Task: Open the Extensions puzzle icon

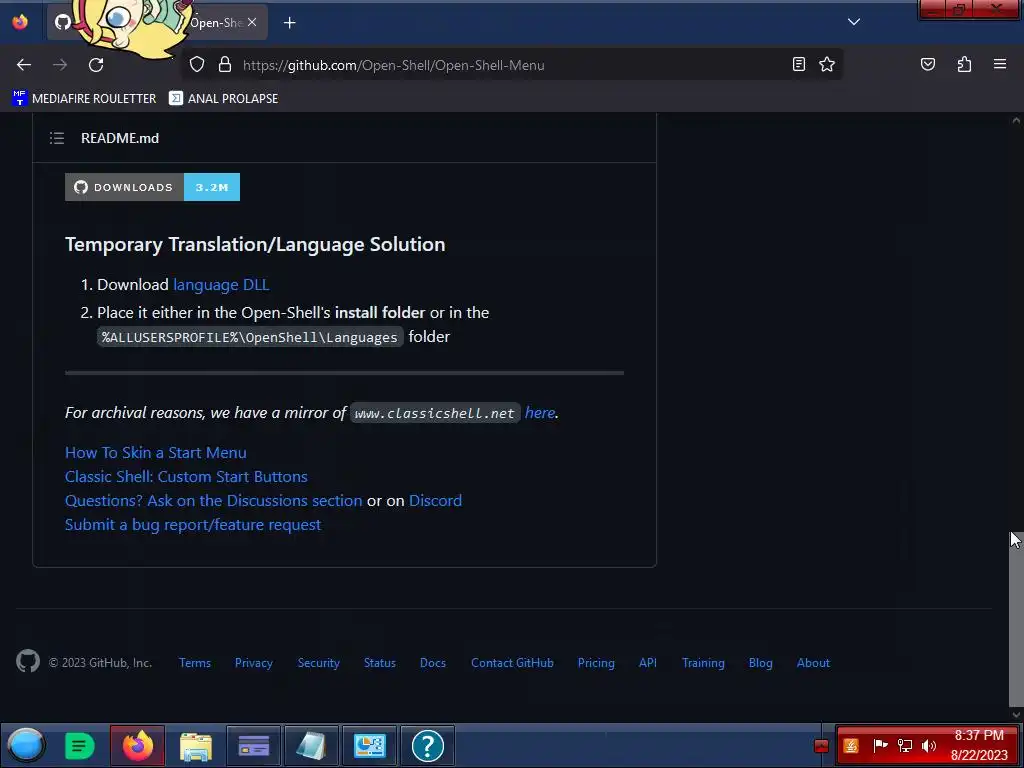Action: pyautogui.click(x=964, y=64)
